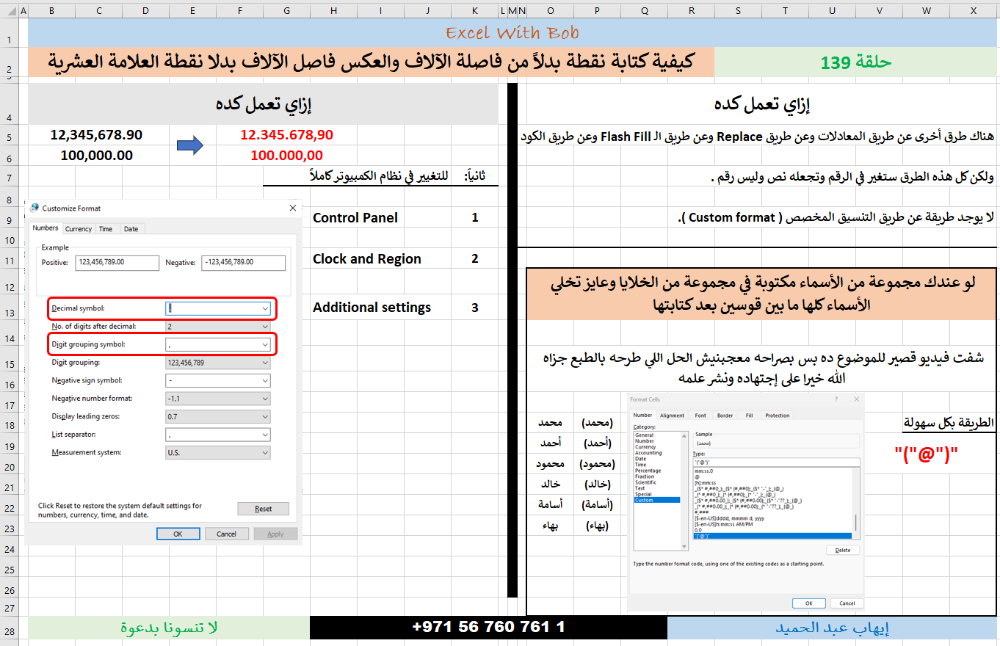The width and height of the screenshot is (1000, 646).
Task: Click the Reset button
Action: click(263, 509)
